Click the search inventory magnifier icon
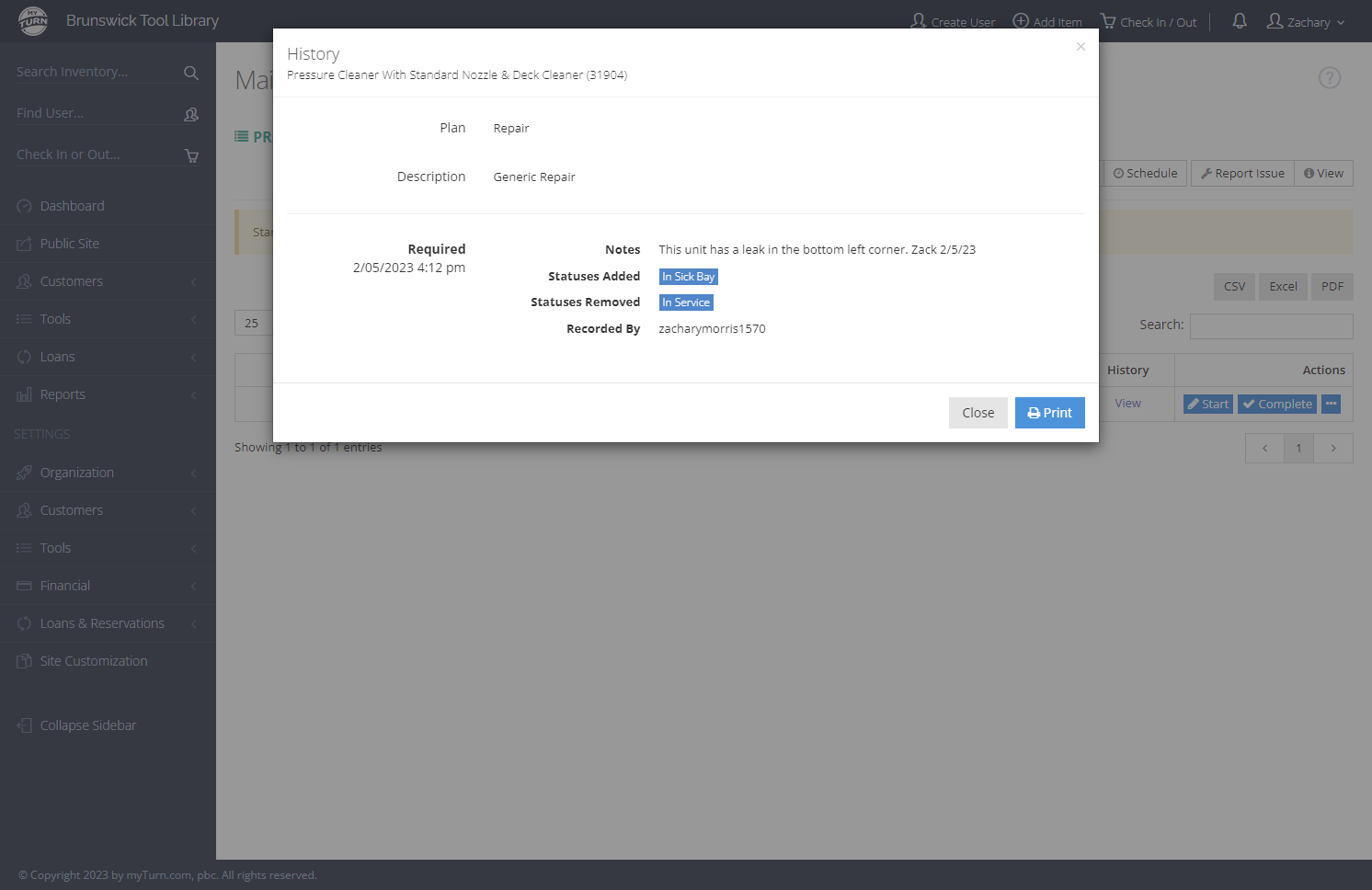This screenshot has width=1372, height=890. 191,73
